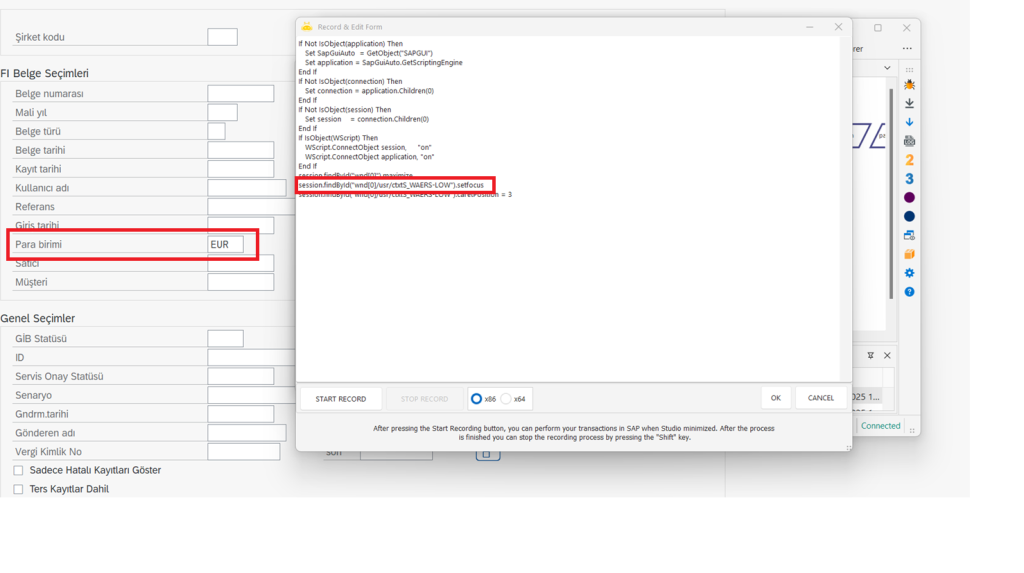This screenshot has width=1024, height=573.
Task: Click the blue down arrow sidebar icon
Action: (909, 122)
